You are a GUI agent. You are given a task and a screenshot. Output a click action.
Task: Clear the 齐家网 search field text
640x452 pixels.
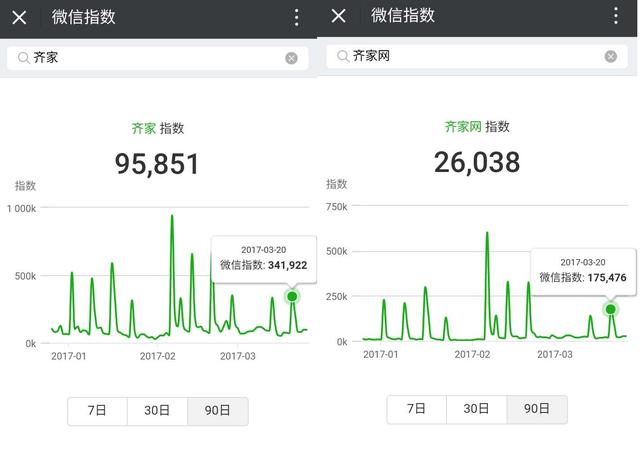coord(610,56)
